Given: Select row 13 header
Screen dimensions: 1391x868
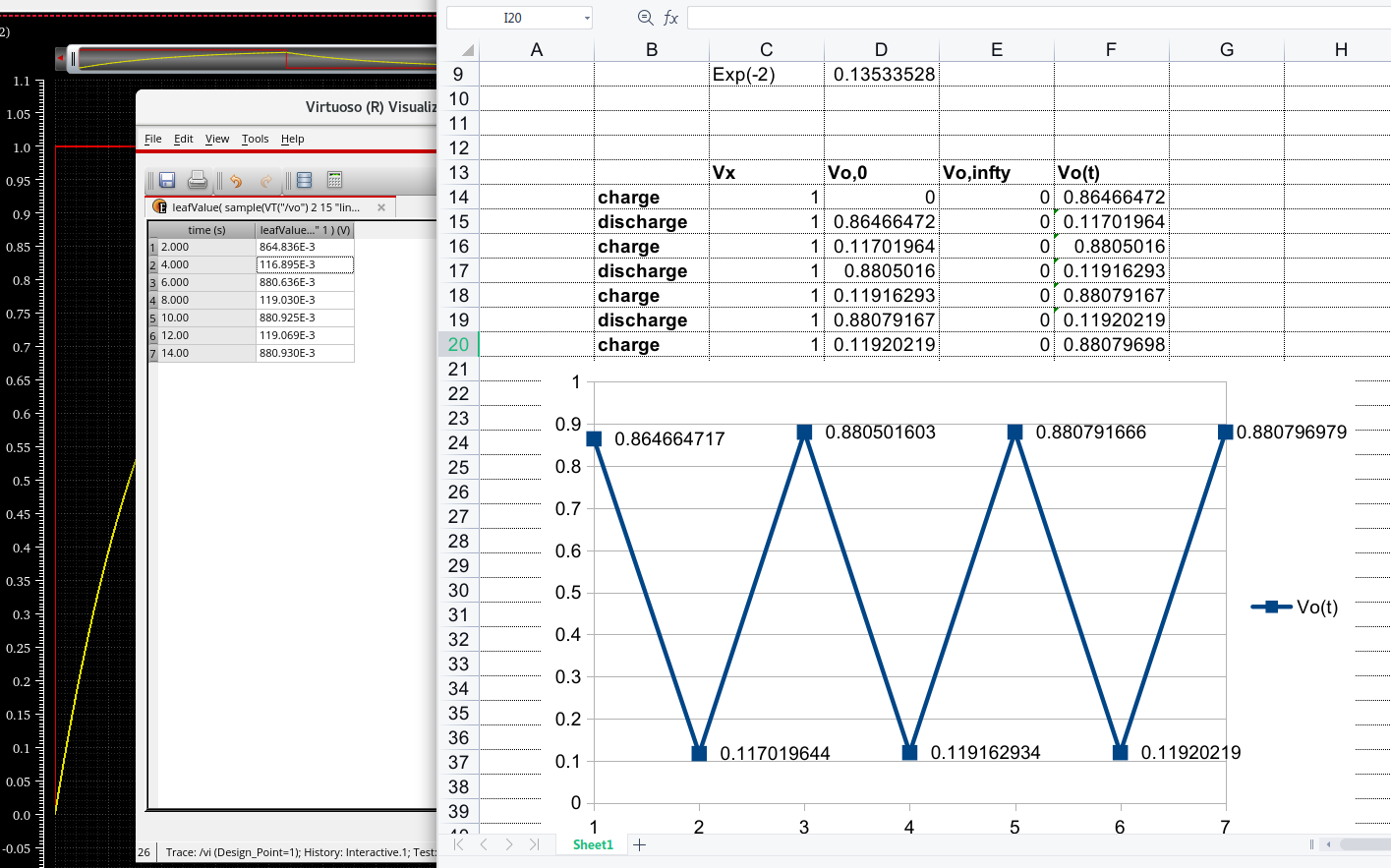Looking at the screenshot, I should (x=459, y=172).
